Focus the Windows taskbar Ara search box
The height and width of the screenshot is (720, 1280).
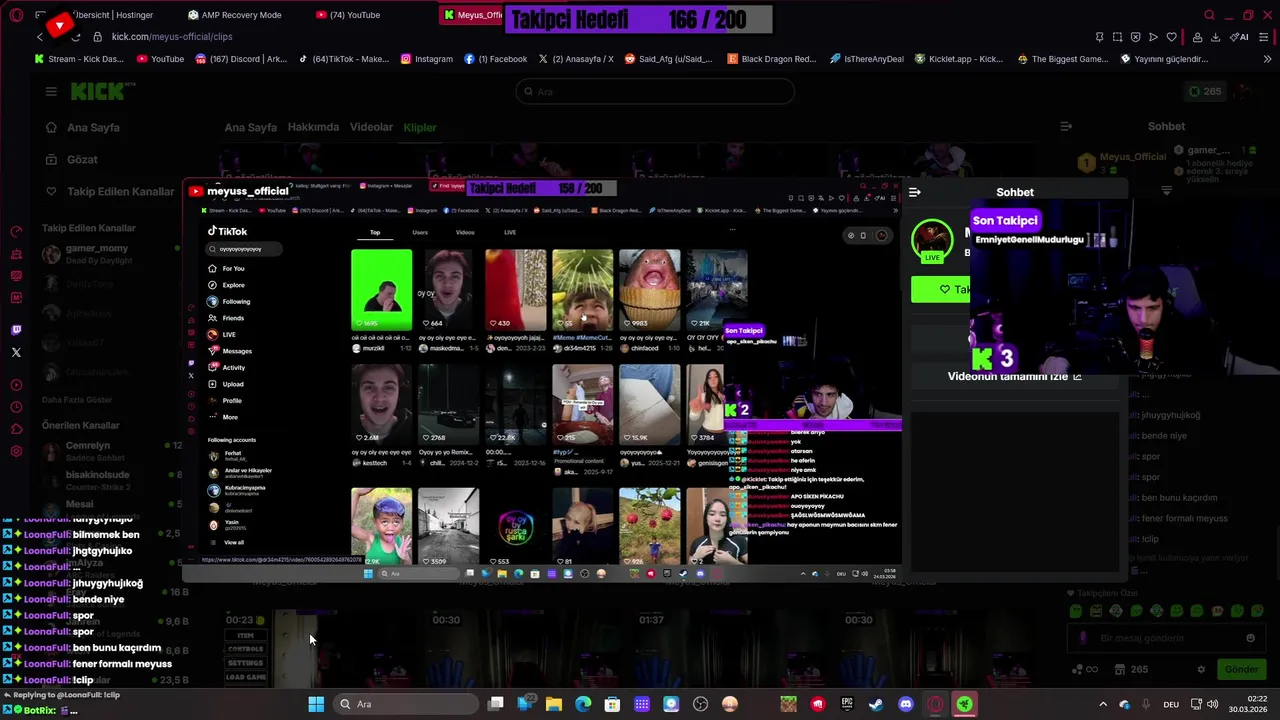405,704
